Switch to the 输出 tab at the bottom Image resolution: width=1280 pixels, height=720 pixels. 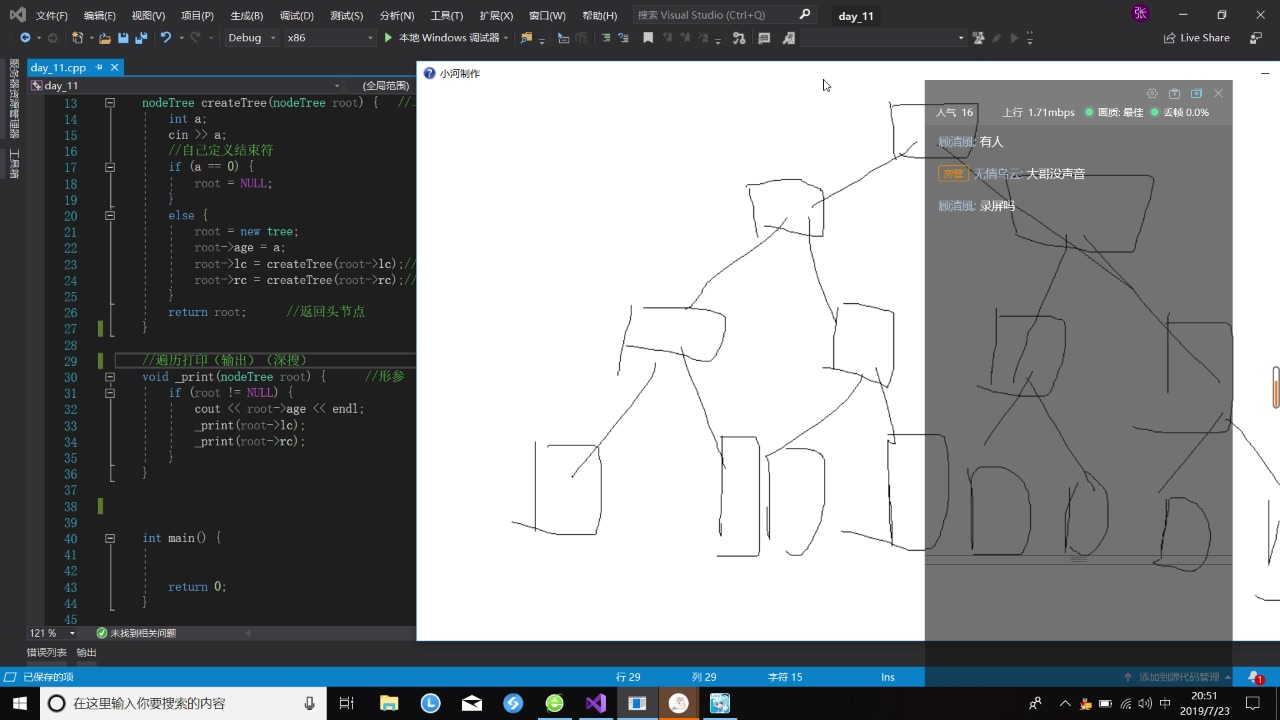[x=85, y=652]
